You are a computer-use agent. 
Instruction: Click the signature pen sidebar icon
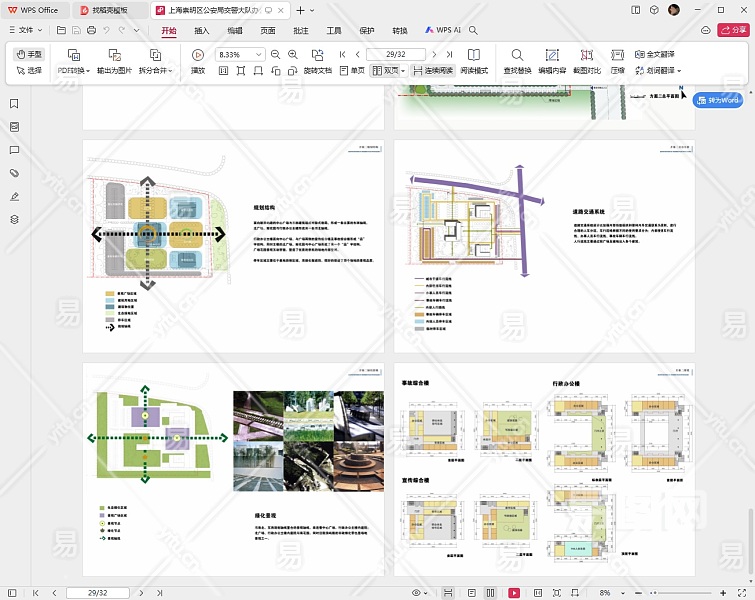(x=14, y=196)
